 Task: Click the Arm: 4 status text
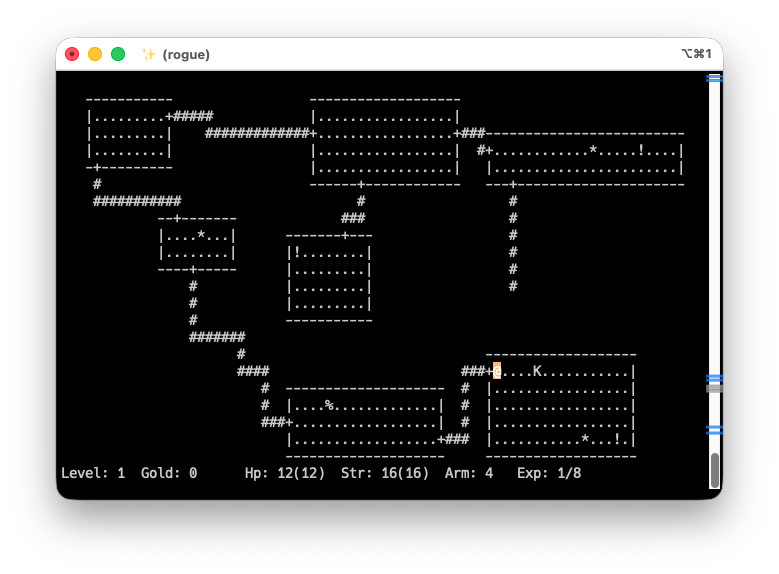[469, 473]
